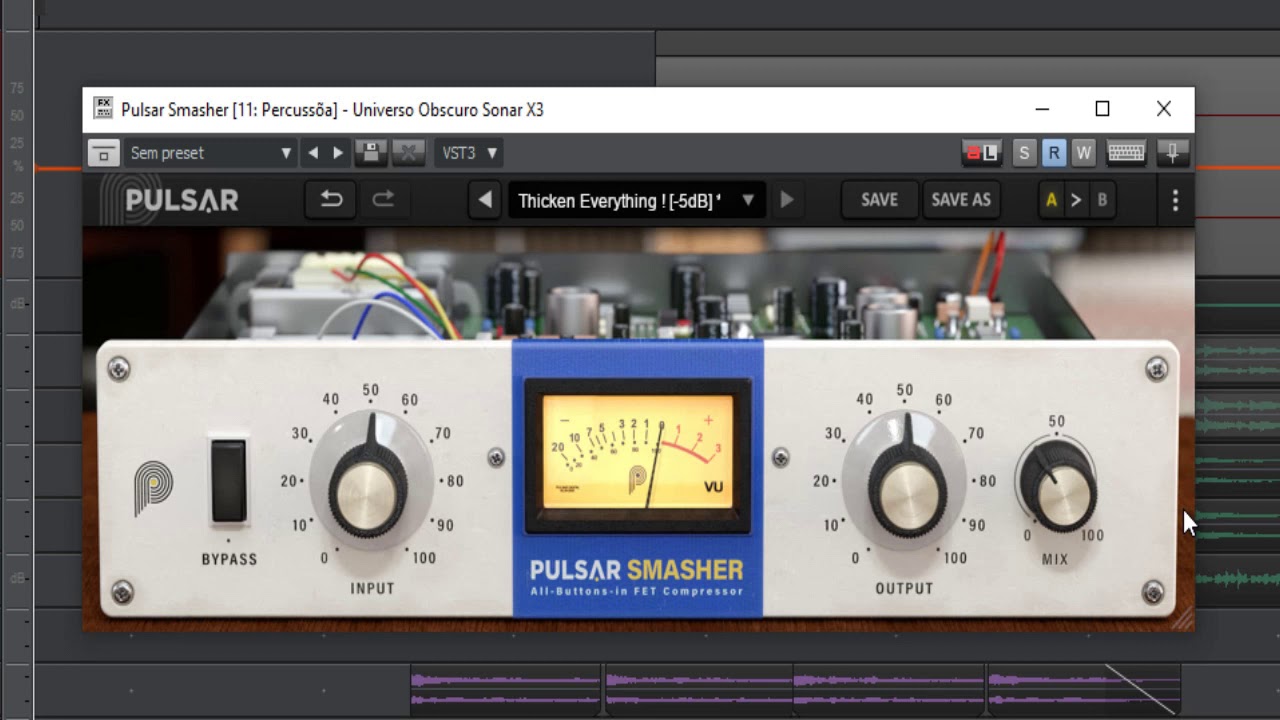Load next Pulsar preset
Viewport: 1280px width, 720px height.
tap(787, 200)
